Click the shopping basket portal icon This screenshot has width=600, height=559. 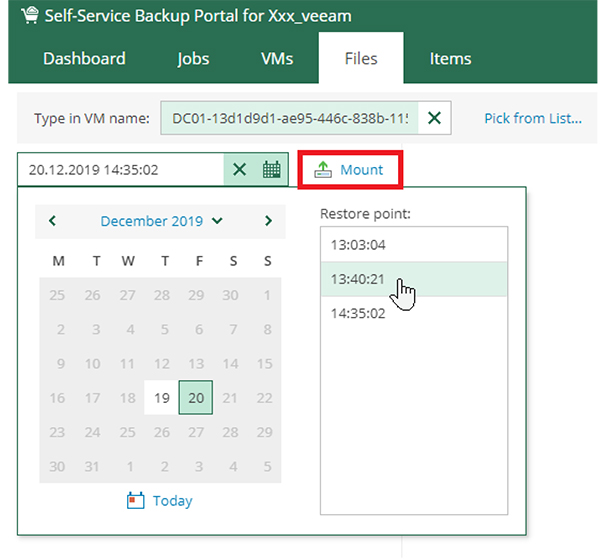(x=31, y=16)
